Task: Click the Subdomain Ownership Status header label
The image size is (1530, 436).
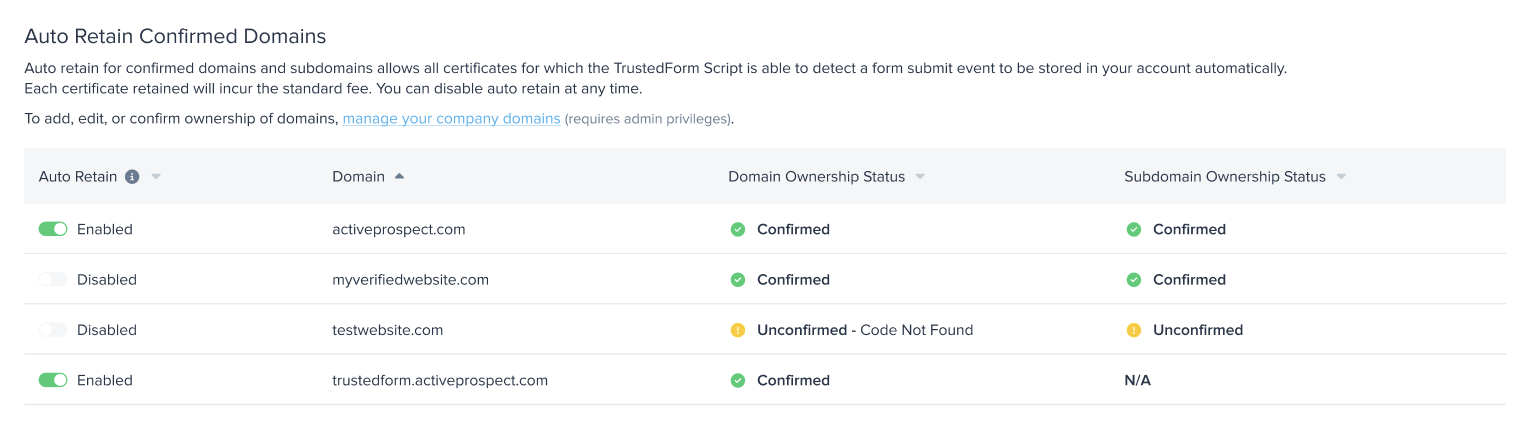Action: click(1225, 177)
